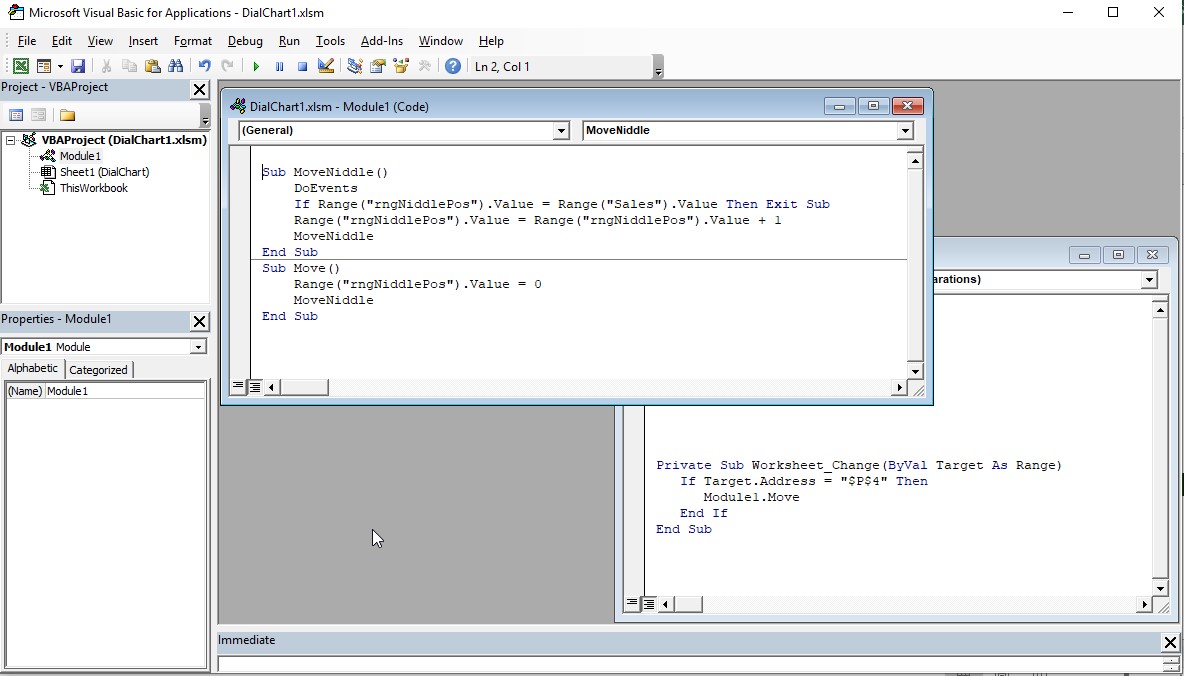Toggle Folders view in Project pane

[67, 115]
